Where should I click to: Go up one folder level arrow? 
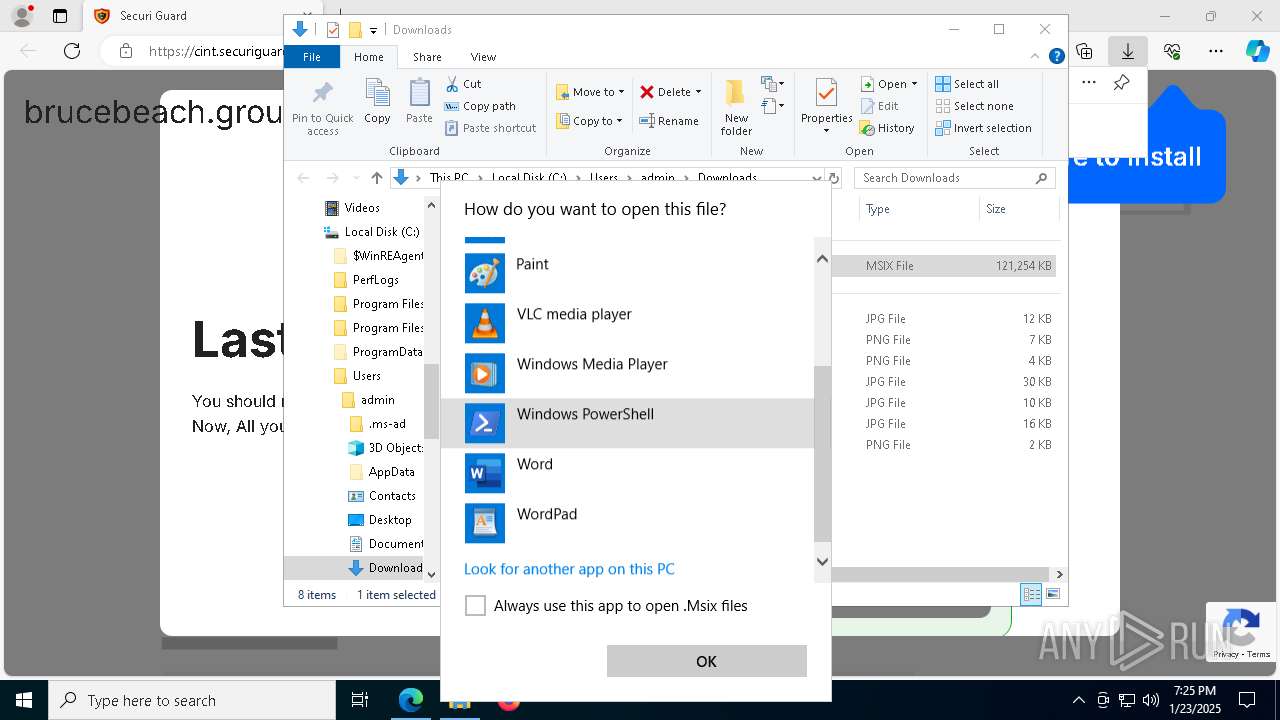(x=376, y=178)
